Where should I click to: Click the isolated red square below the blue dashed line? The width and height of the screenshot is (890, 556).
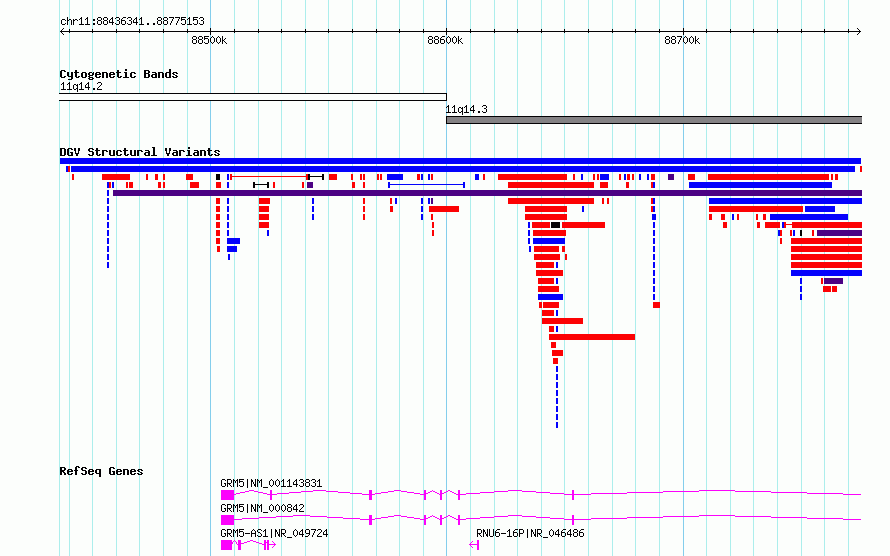click(656, 305)
